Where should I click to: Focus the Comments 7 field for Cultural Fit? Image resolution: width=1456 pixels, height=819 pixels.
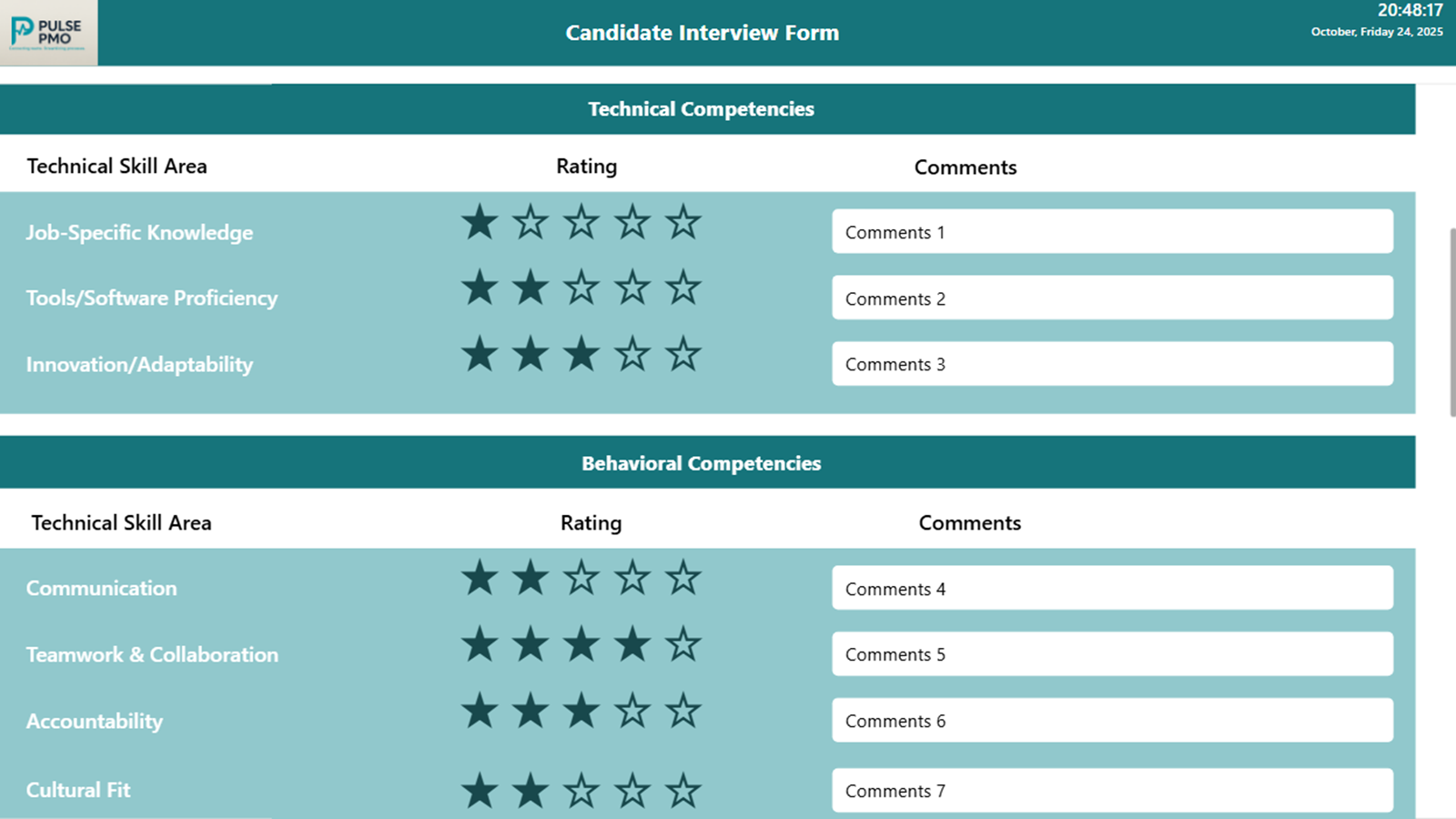[1112, 790]
